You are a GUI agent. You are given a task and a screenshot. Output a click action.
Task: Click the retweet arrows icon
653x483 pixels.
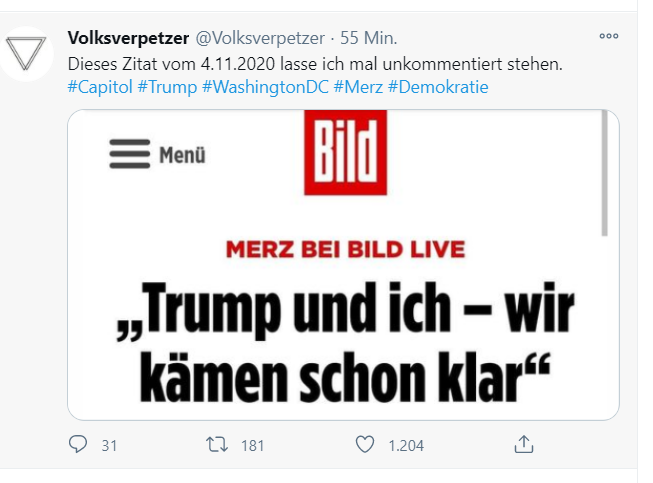click(x=217, y=445)
